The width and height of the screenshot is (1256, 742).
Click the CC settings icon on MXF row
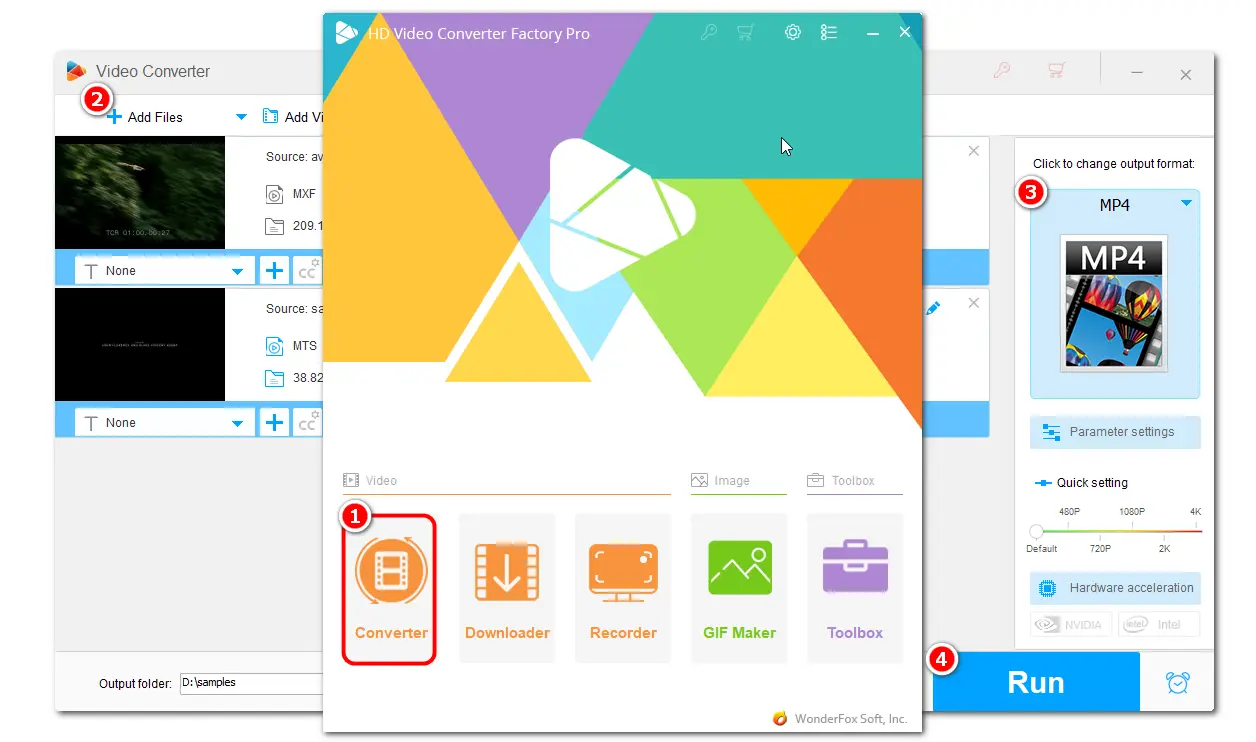coord(309,270)
